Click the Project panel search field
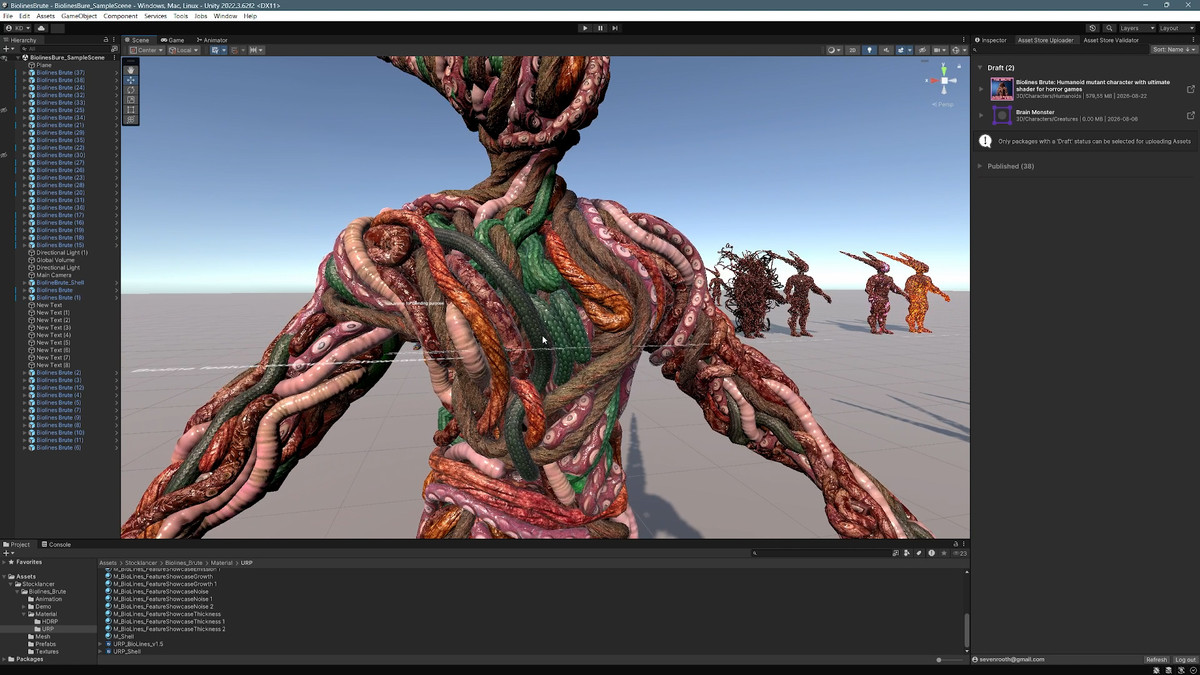 [820, 553]
